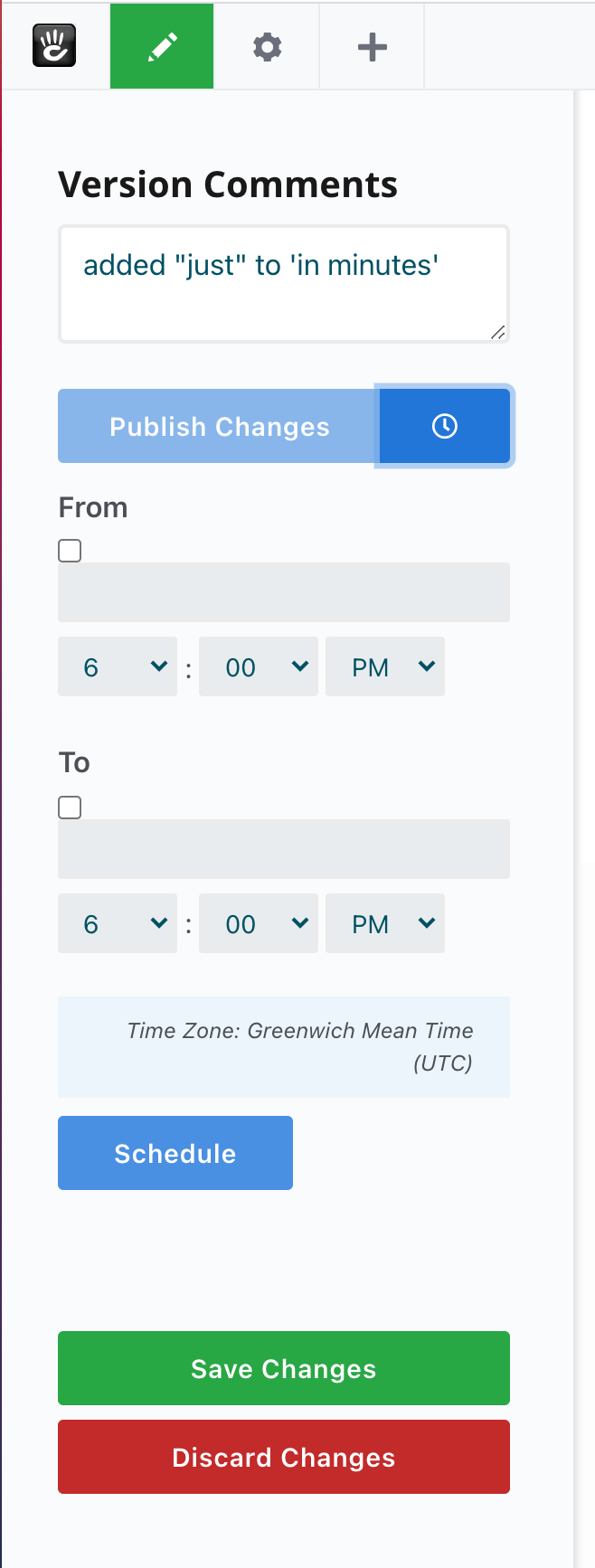Open the From minutes dropdown showing 00
The image size is (595, 1568).
click(x=259, y=666)
